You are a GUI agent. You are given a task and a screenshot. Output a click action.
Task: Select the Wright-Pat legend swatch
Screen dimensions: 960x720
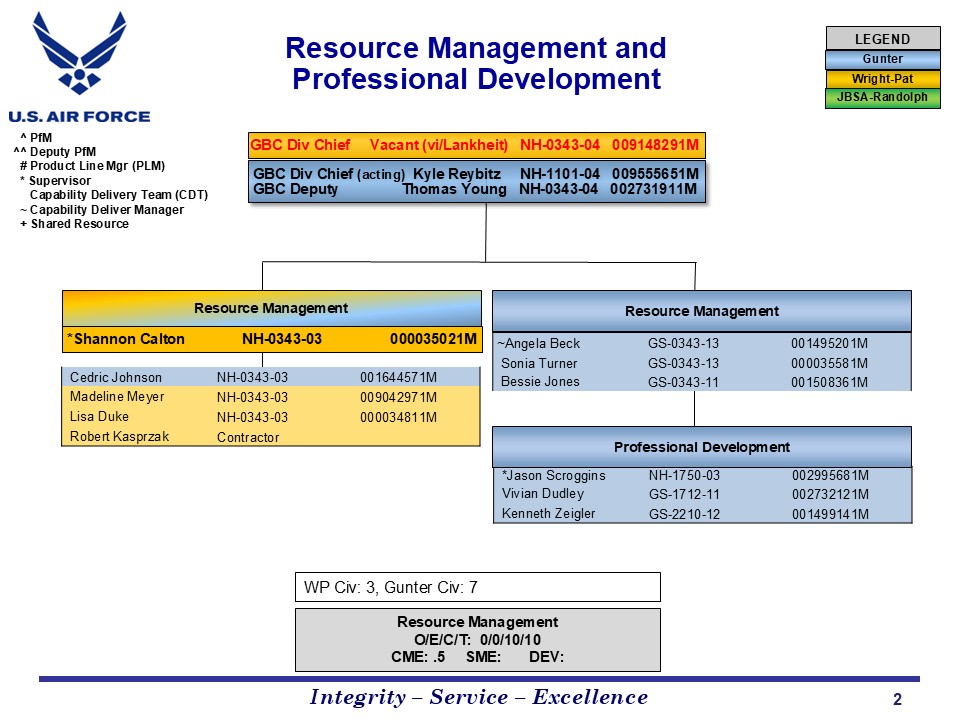[882, 79]
